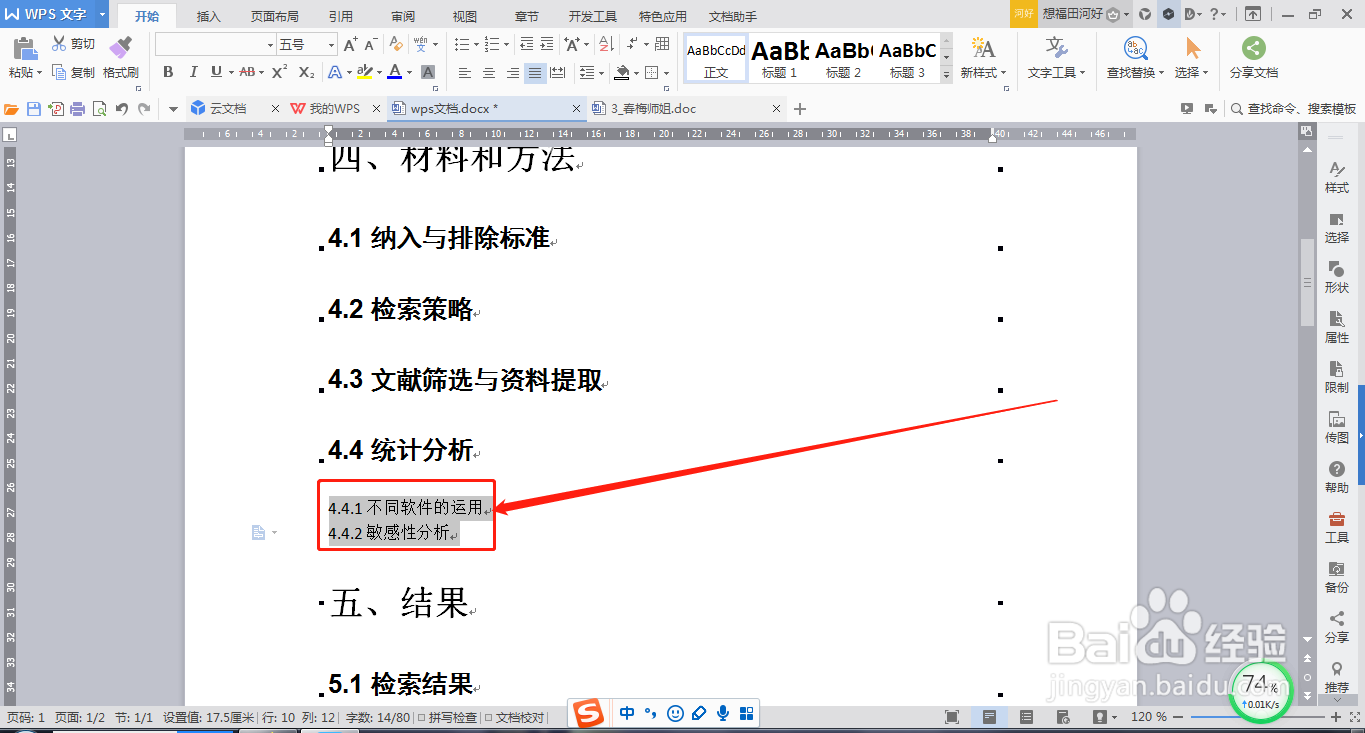Open the References (引用) tab
1365x733 pixels.
coord(340,16)
